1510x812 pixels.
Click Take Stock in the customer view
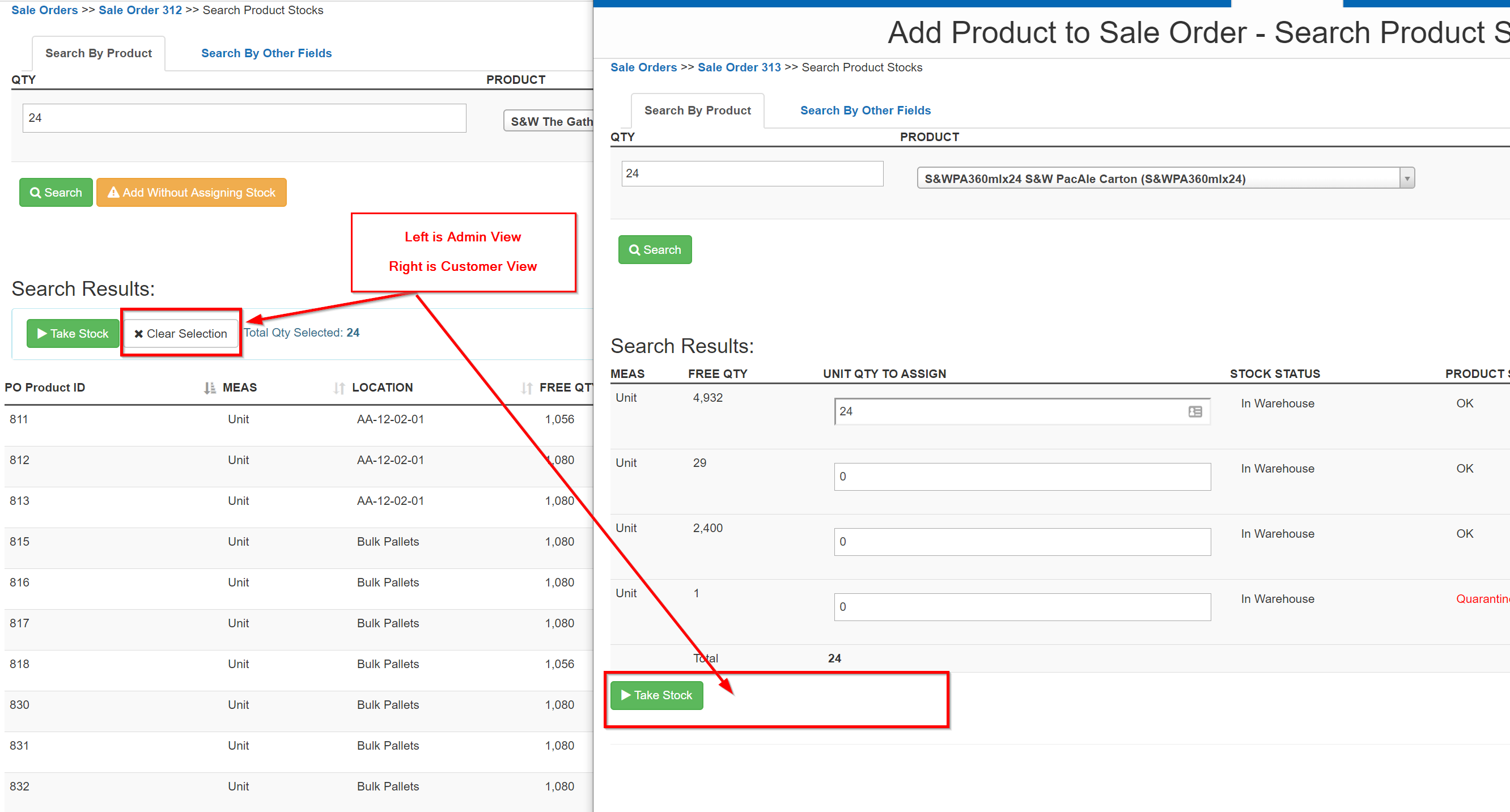click(656, 695)
